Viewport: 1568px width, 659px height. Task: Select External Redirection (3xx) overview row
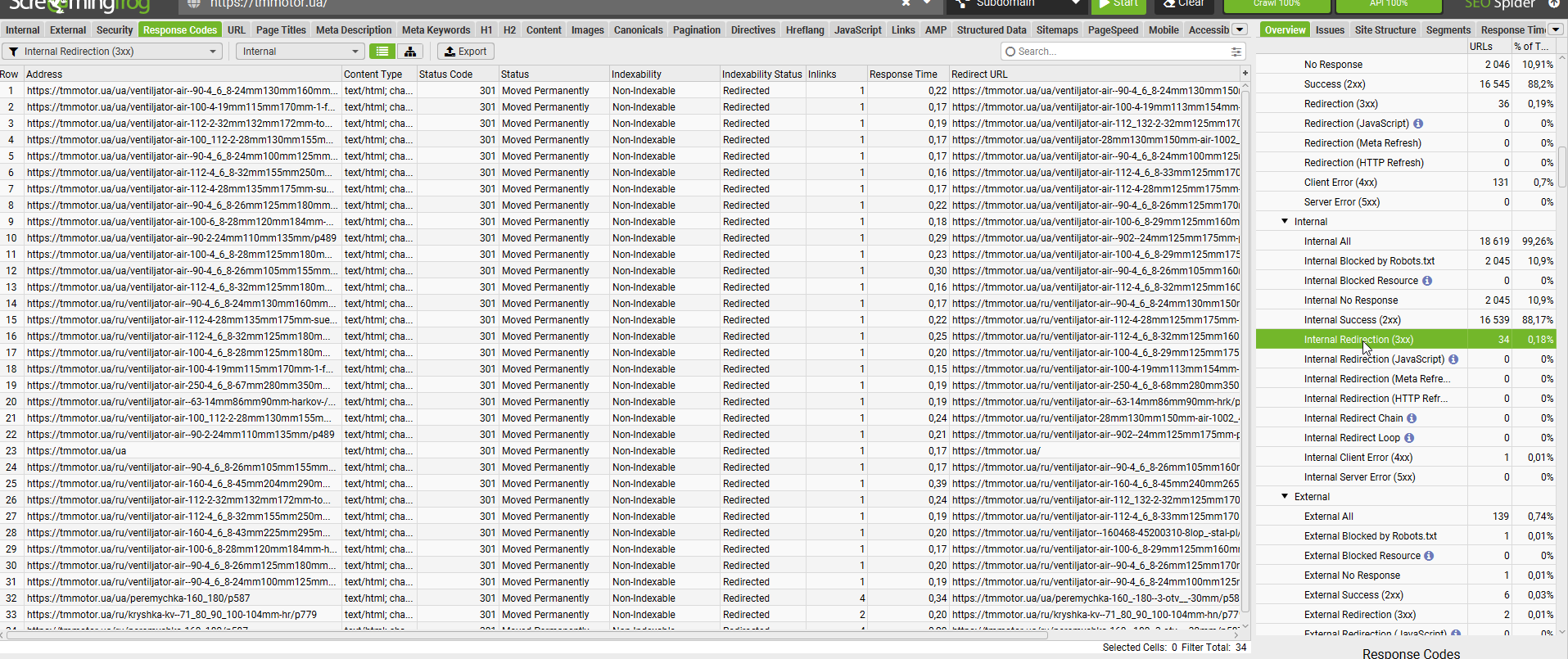click(1405, 615)
